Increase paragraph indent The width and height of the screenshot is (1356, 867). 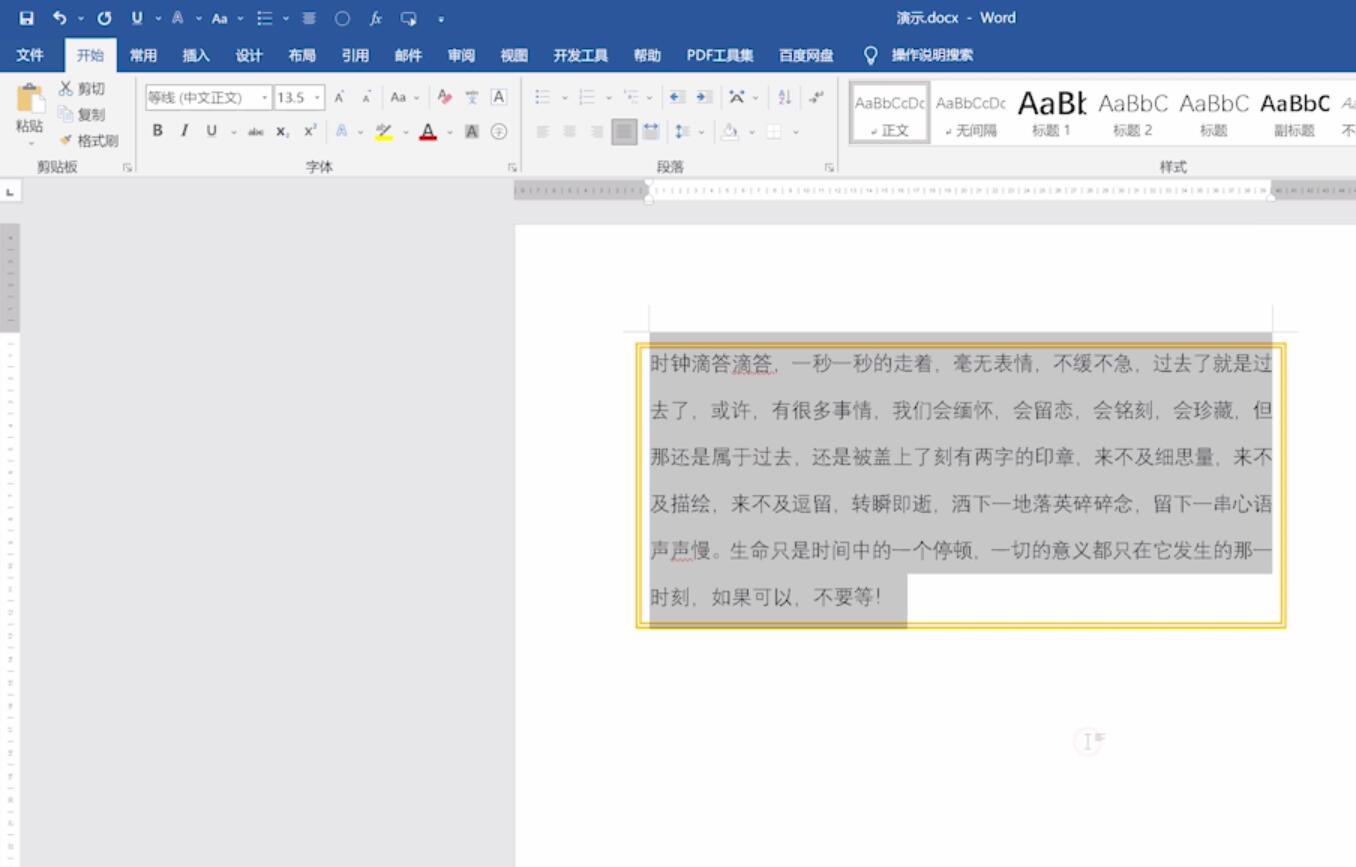[704, 97]
